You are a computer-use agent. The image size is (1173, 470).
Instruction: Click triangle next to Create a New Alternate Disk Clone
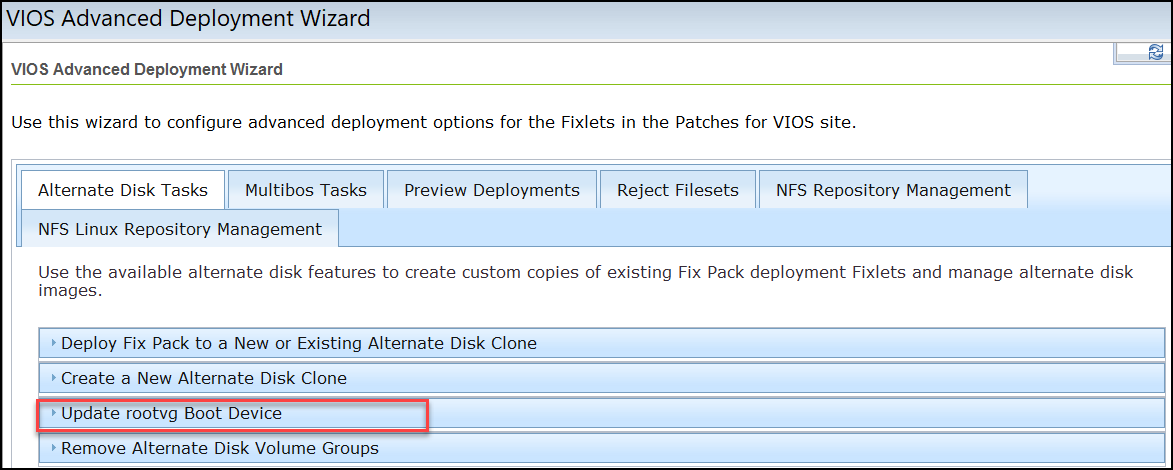pyautogui.click(x=53, y=378)
